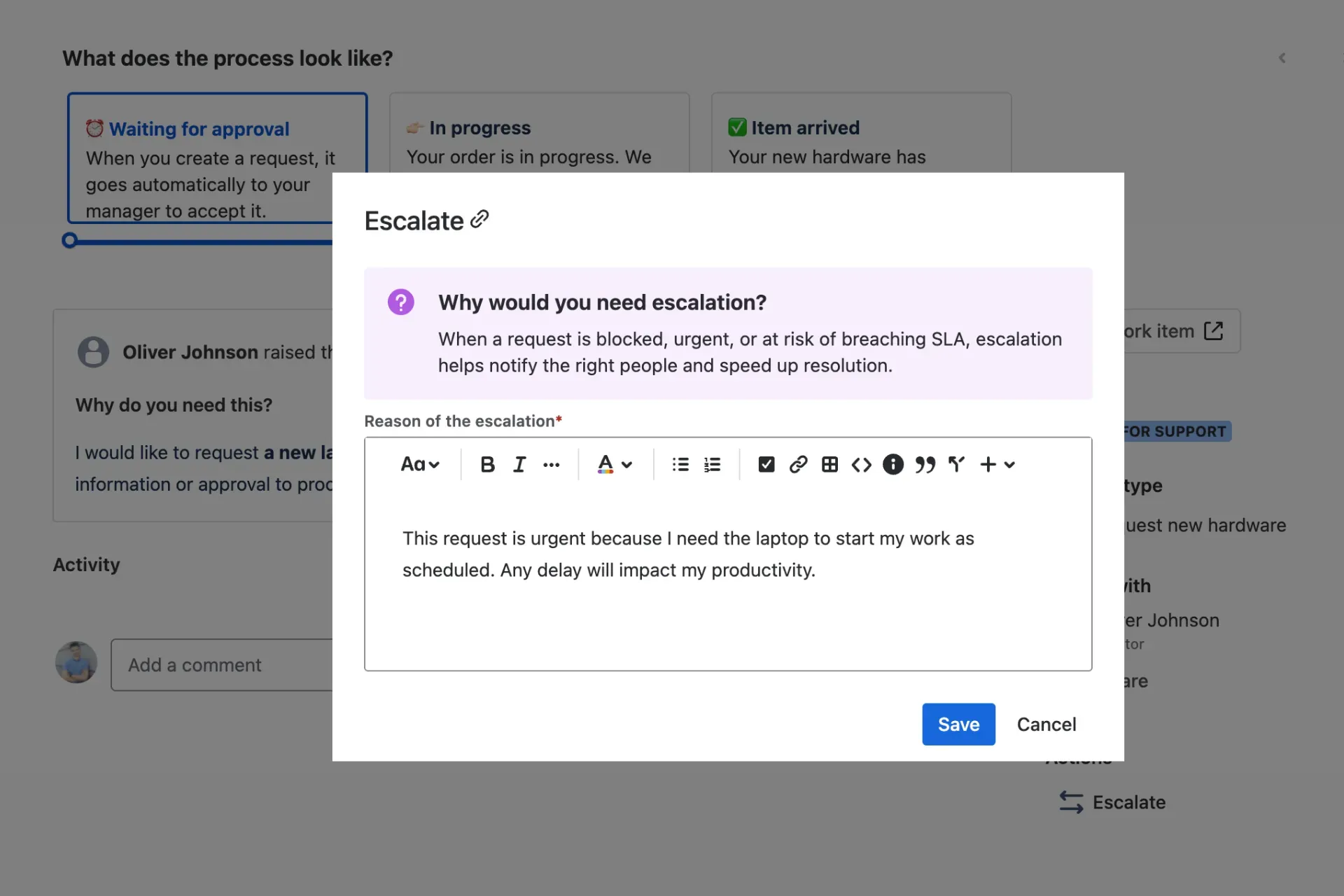
Task: Insert an info panel
Action: click(892, 464)
